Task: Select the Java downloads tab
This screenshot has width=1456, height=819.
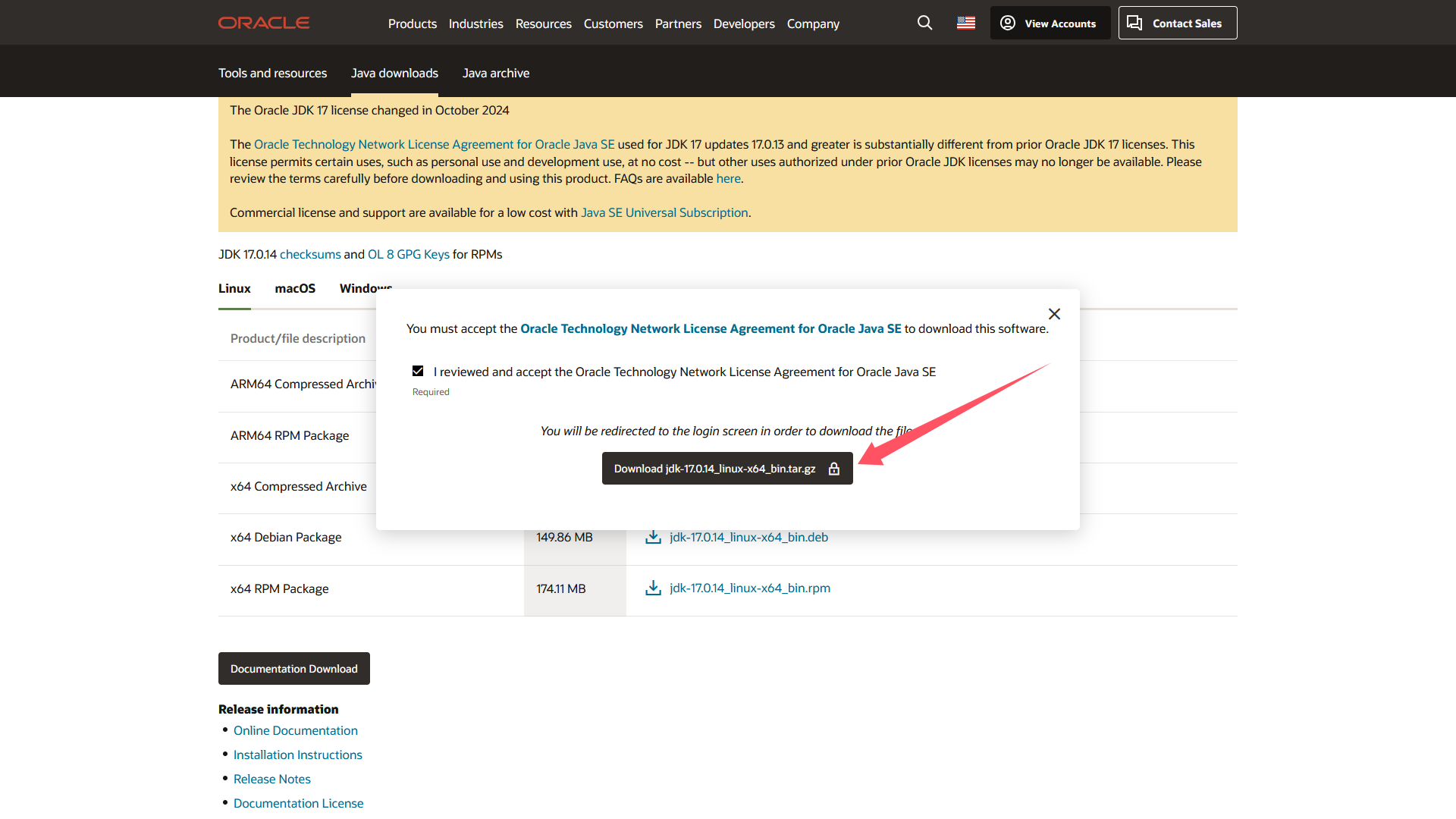Action: [x=394, y=73]
